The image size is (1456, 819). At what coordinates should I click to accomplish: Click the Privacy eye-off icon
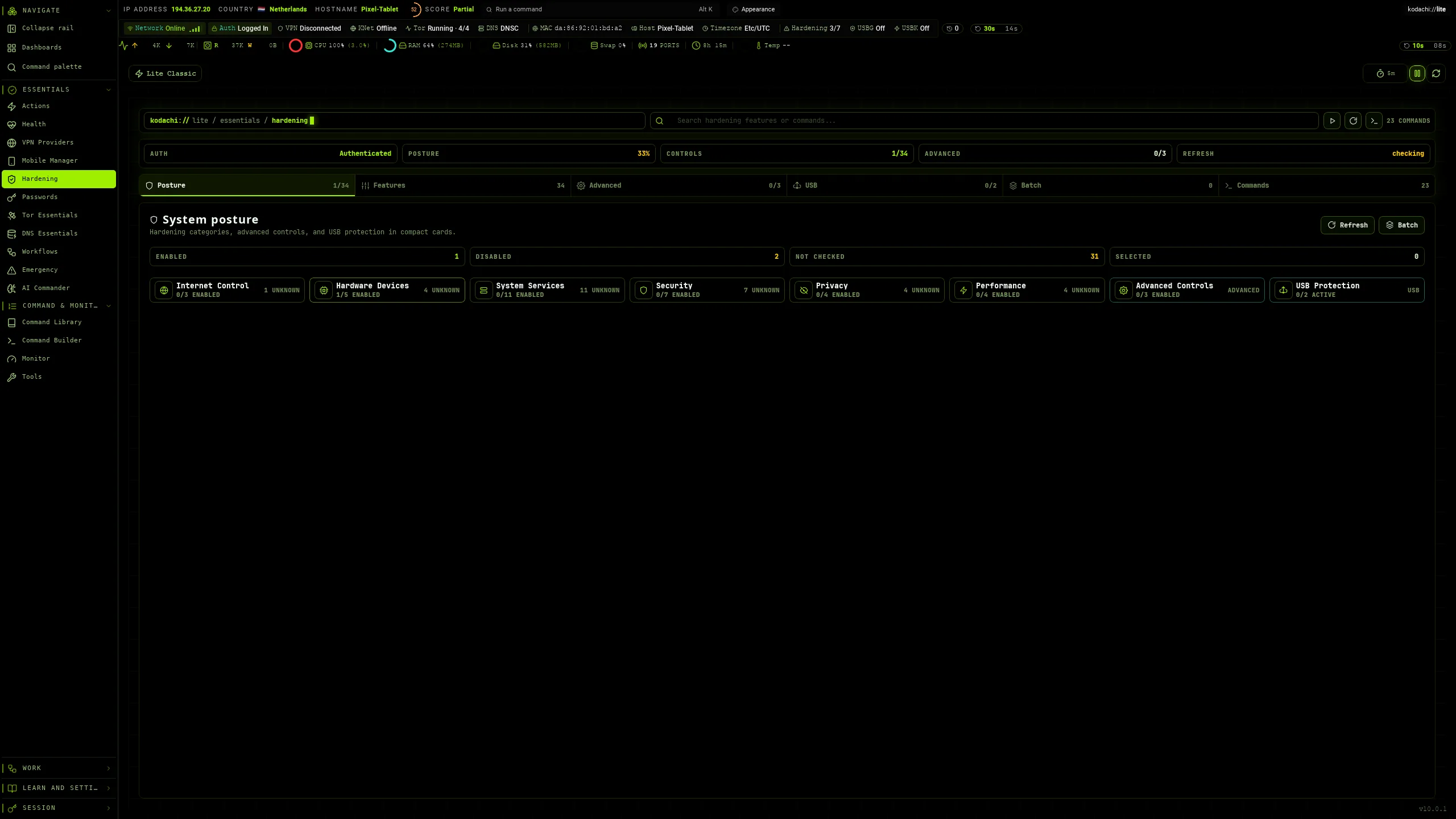coord(804,290)
